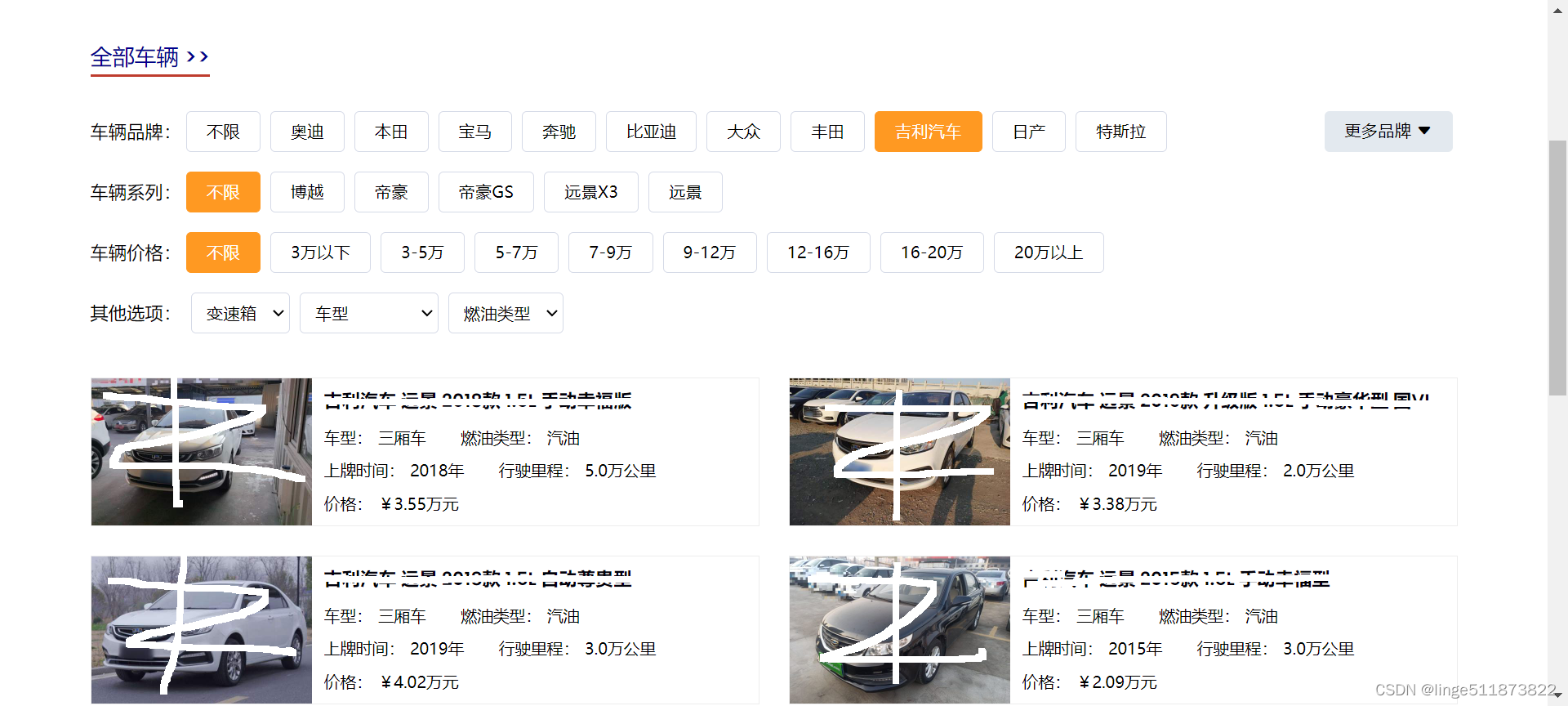Filter by 特斯拉 brand

tap(1120, 132)
